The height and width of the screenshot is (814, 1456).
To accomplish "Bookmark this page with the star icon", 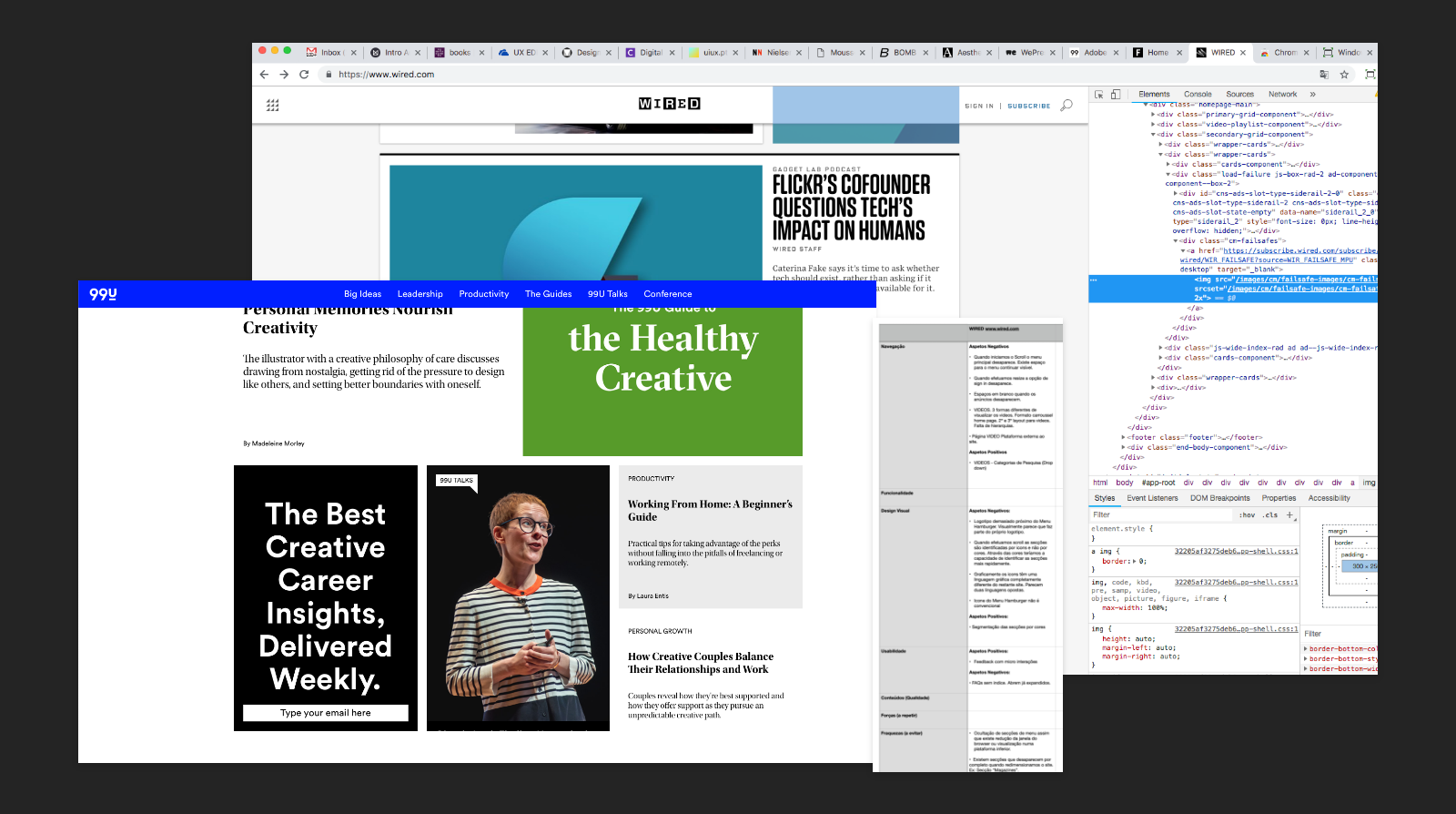I will [1344, 75].
